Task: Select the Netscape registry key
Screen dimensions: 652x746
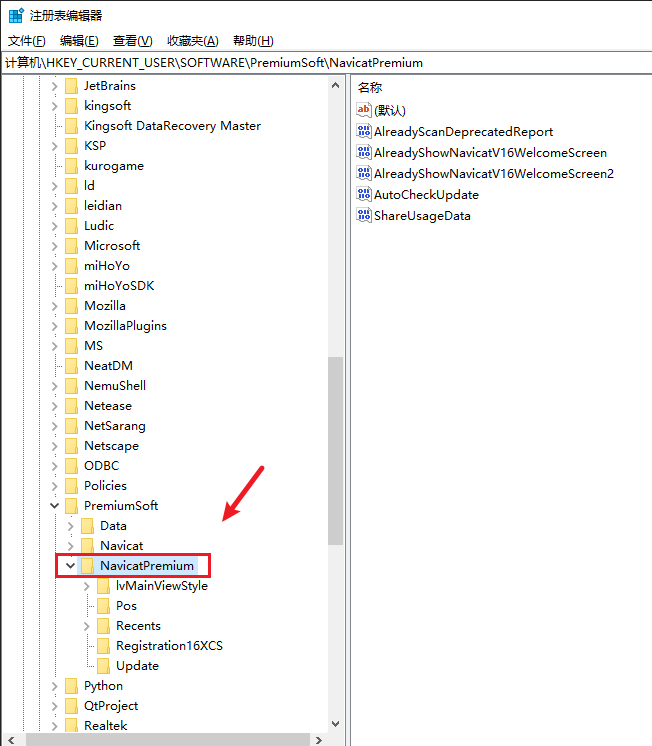Action: coord(111,446)
